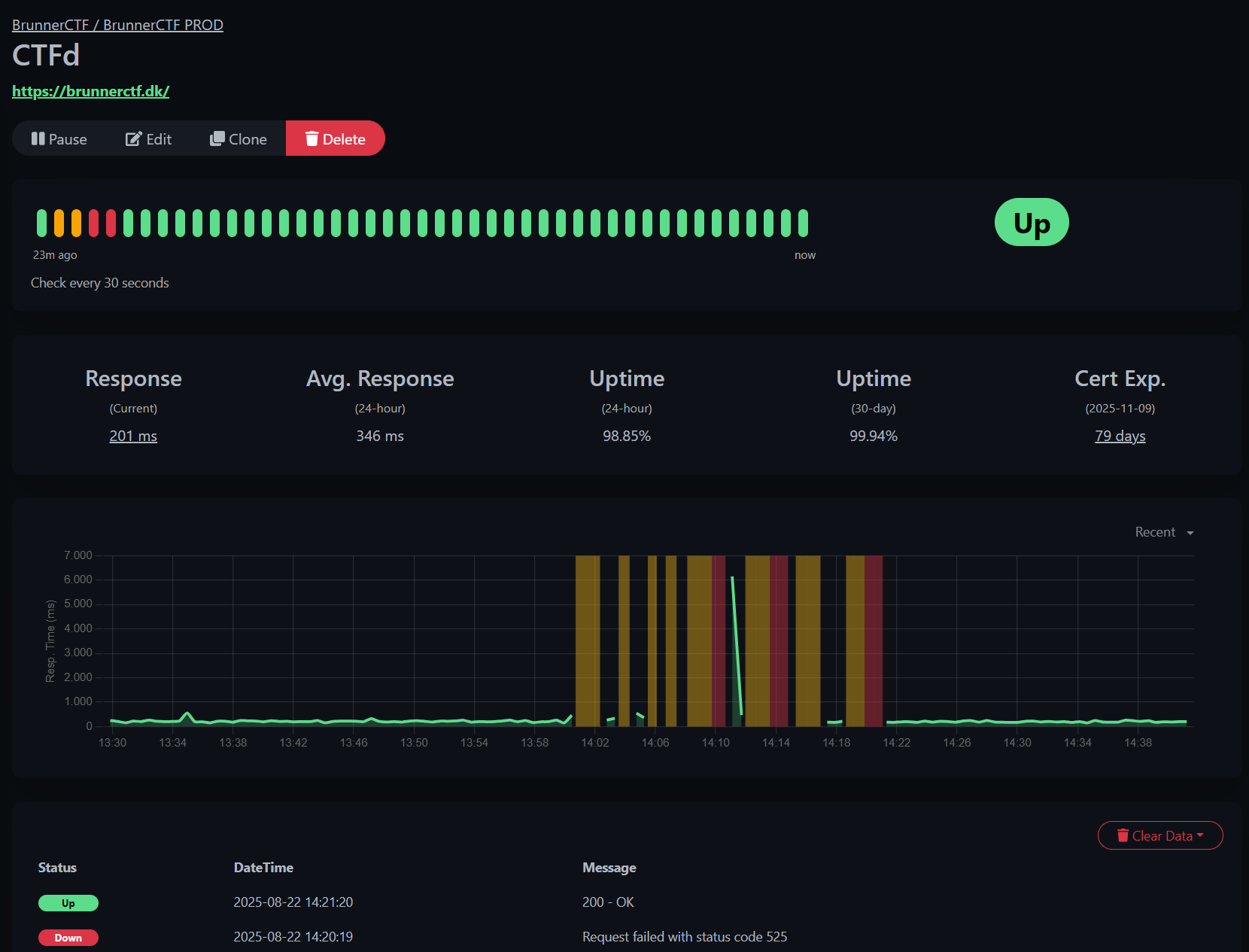Select the first green heartbeat bar

[x=41, y=224]
